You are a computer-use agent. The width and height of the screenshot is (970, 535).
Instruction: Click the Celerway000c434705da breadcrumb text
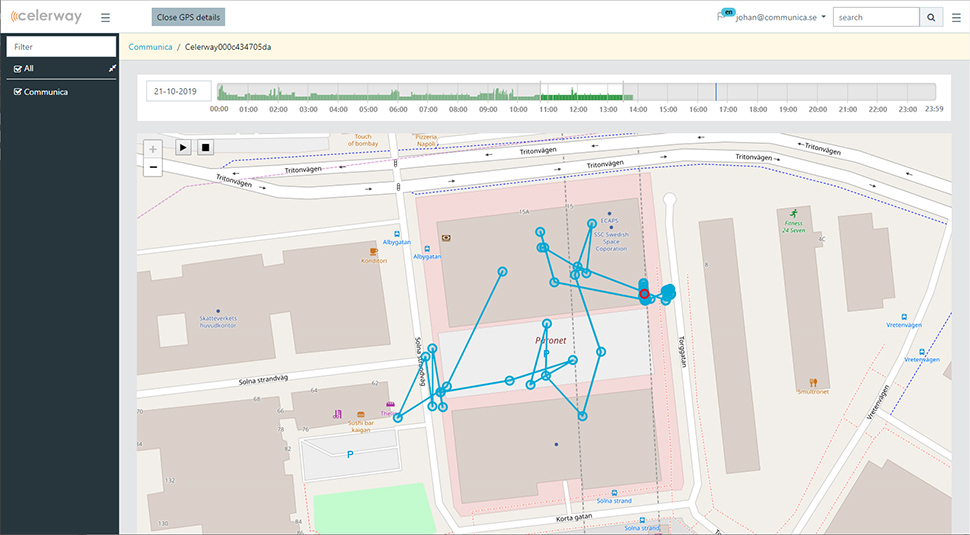tap(228, 47)
